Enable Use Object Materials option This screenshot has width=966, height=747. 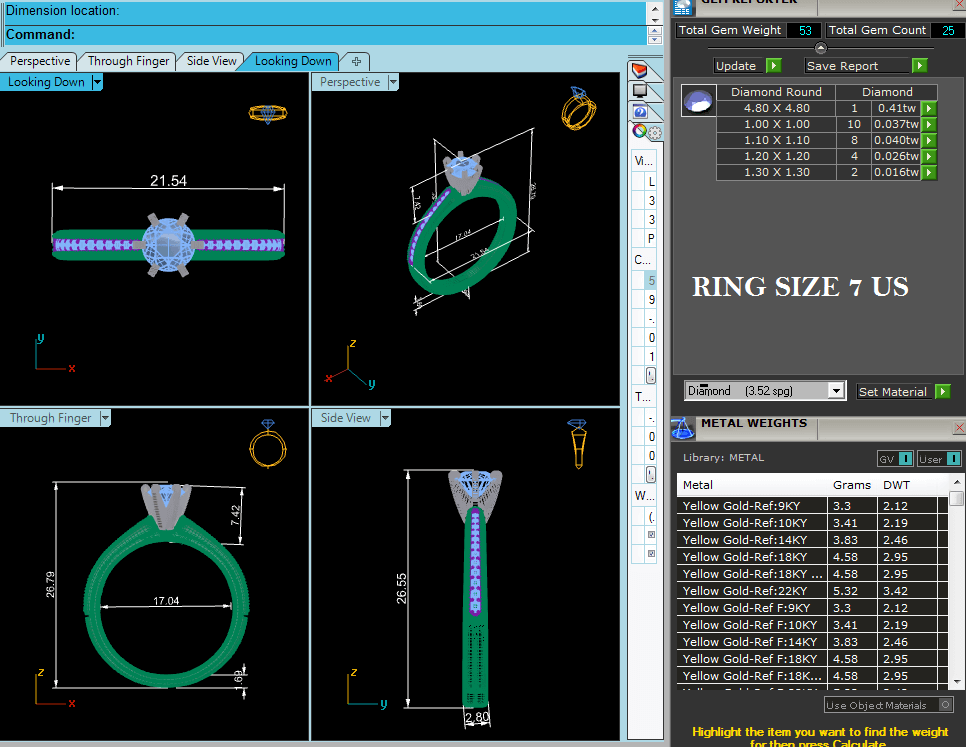point(946,705)
